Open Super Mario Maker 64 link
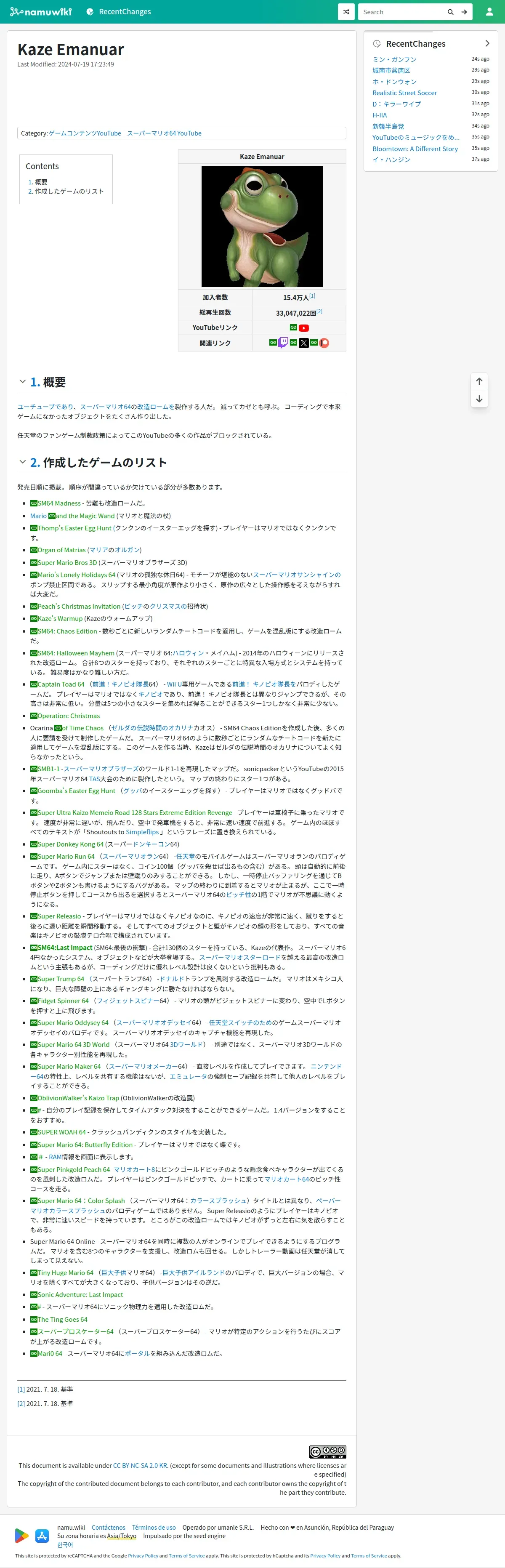This screenshot has width=505, height=1568. coord(66,1067)
